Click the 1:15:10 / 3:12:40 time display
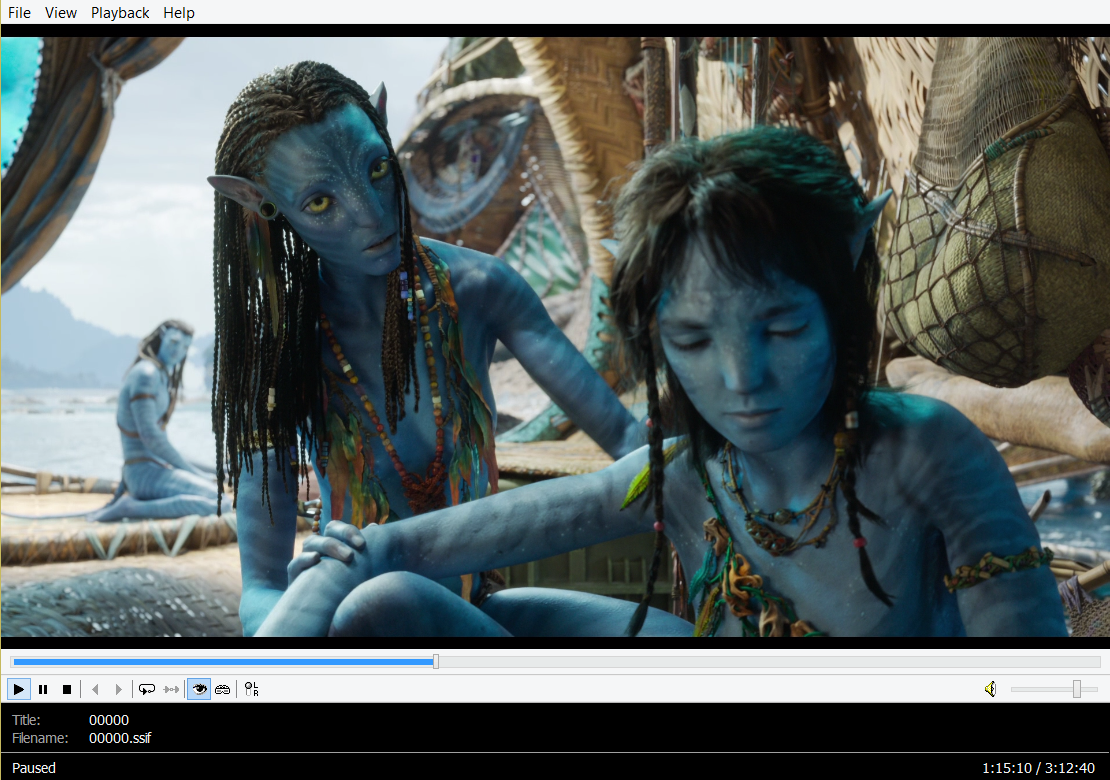The width and height of the screenshot is (1110, 780). [1039, 768]
